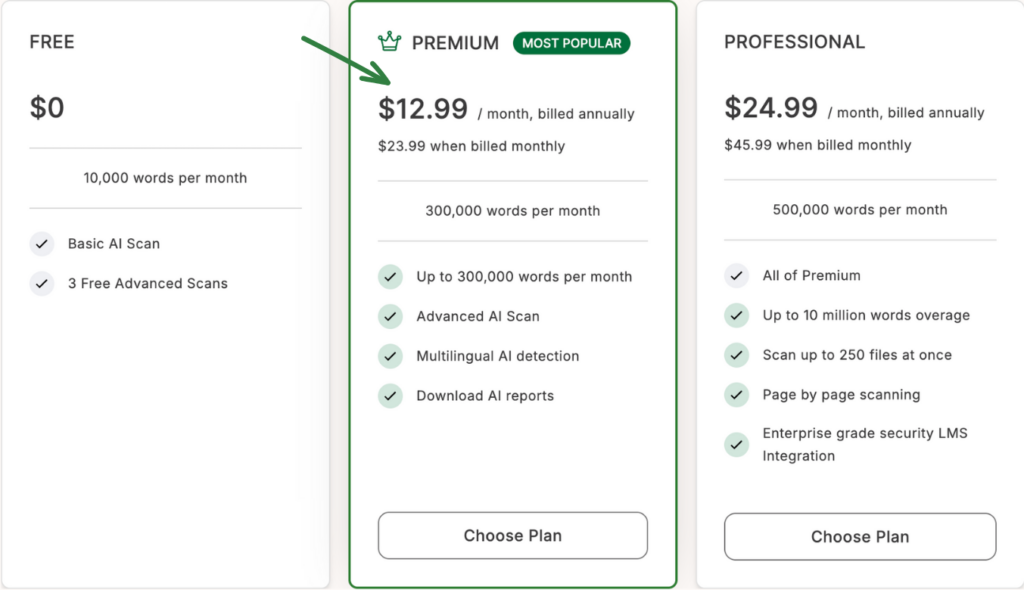Image resolution: width=1024 pixels, height=590 pixels.
Task: Toggle the check for Scan up to 250 files
Action: [x=737, y=355]
